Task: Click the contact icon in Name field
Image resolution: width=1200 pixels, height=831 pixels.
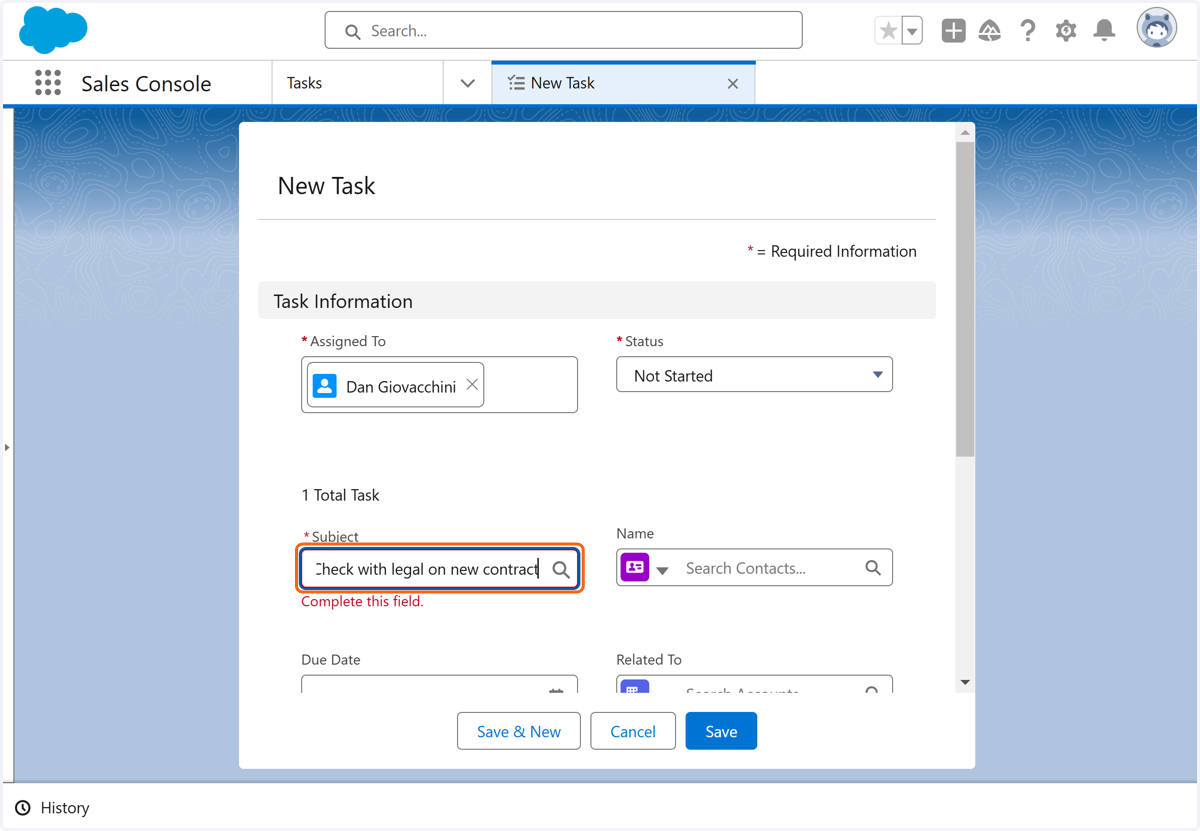Action: (635, 567)
